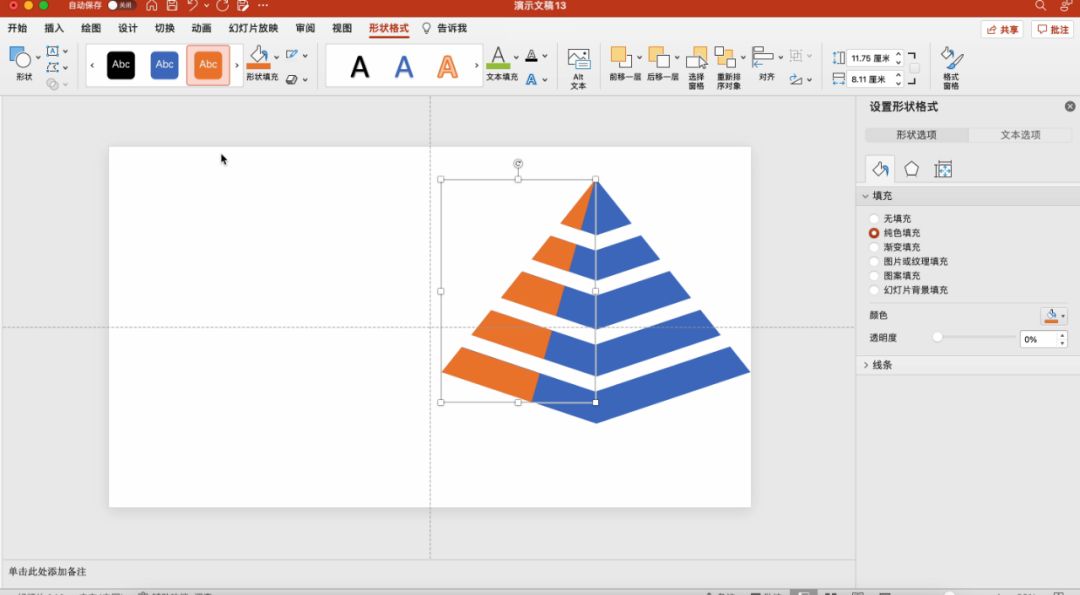The height and width of the screenshot is (595, 1080).
Task: Toggle the 自动保存 switch
Action: coord(121,6)
